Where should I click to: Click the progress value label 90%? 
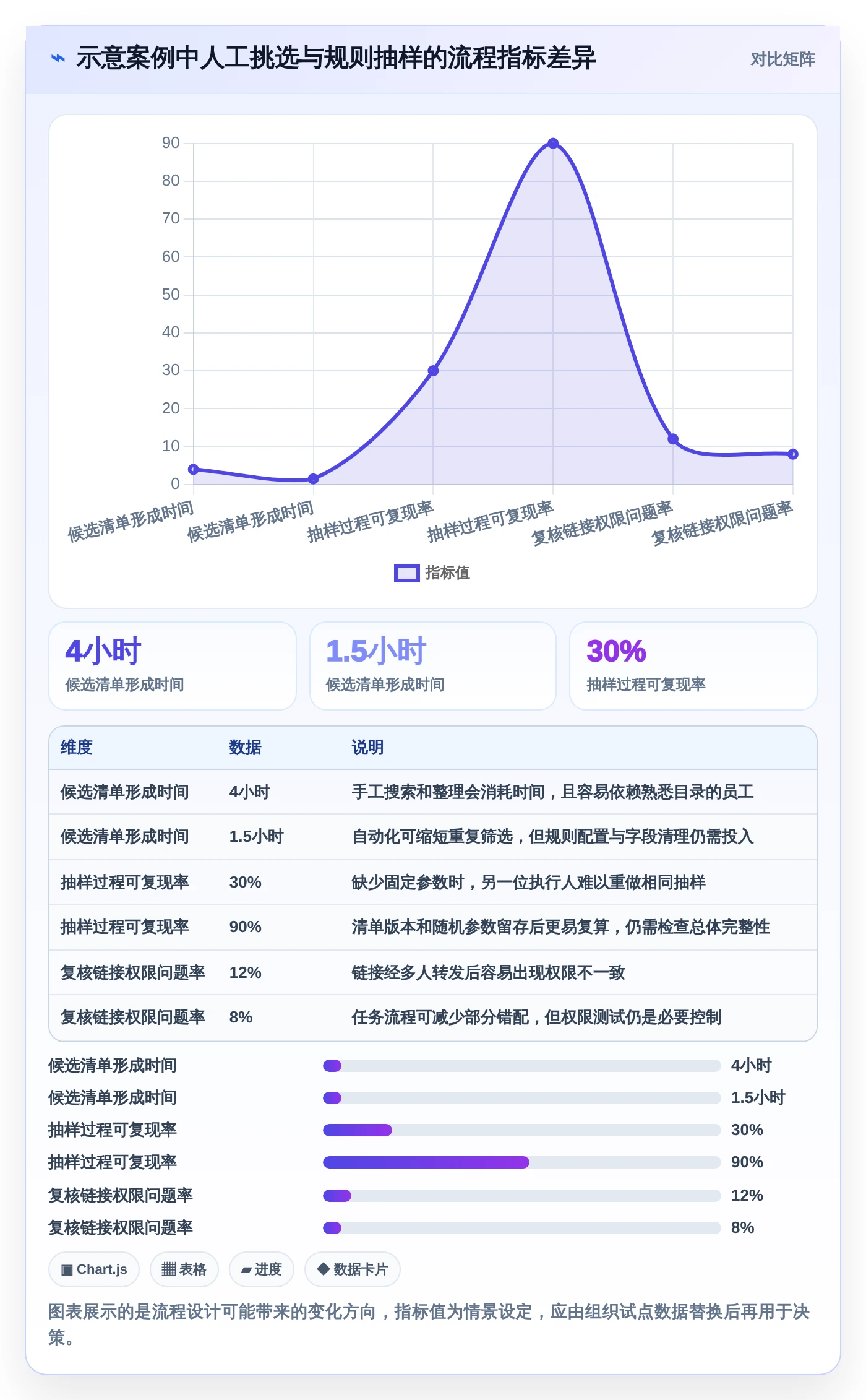[747, 1162]
